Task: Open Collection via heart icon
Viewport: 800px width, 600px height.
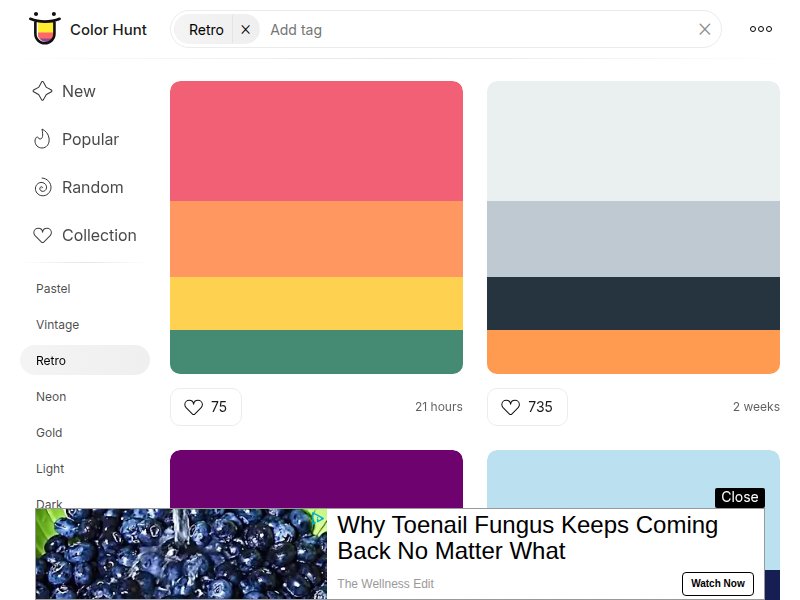Action: pyautogui.click(x=42, y=235)
